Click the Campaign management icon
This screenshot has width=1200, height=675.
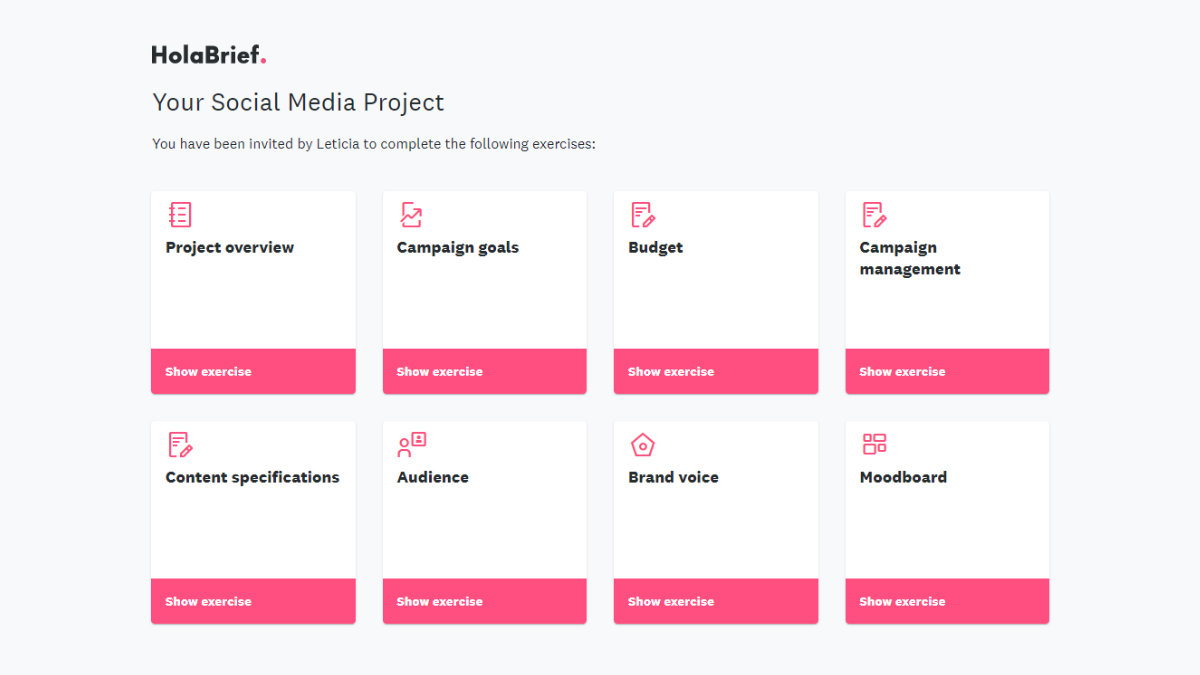(x=873, y=213)
